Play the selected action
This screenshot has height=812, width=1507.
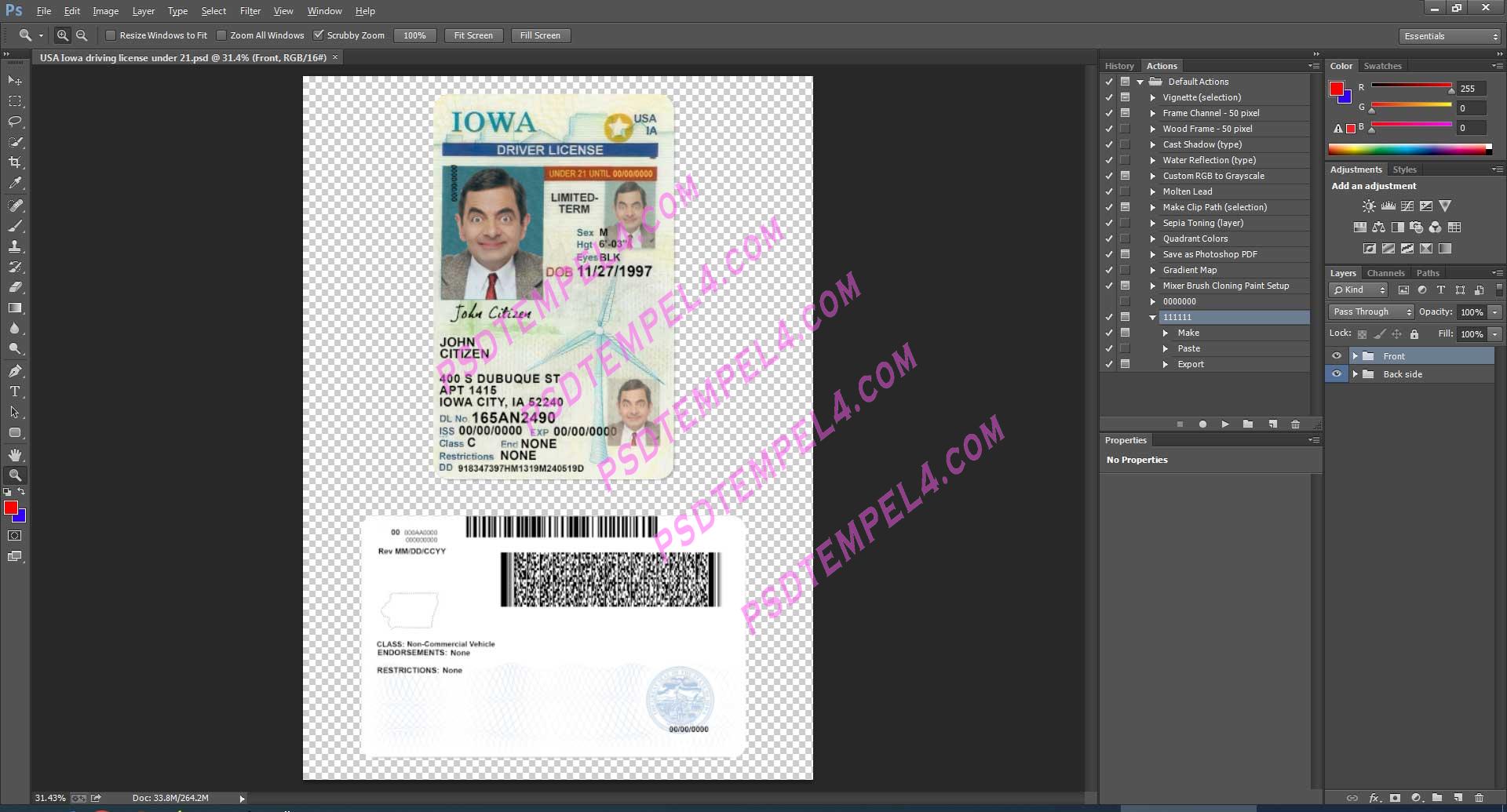click(x=1225, y=424)
